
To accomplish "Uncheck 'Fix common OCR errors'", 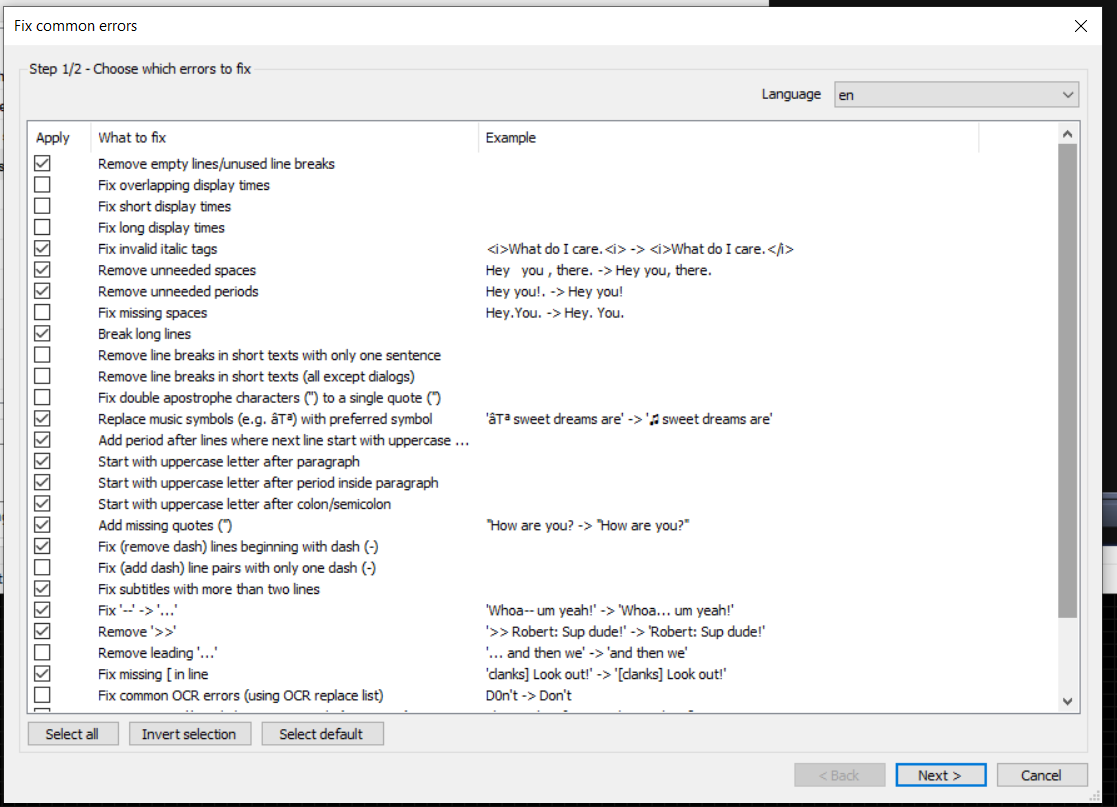I will [x=43, y=695].
